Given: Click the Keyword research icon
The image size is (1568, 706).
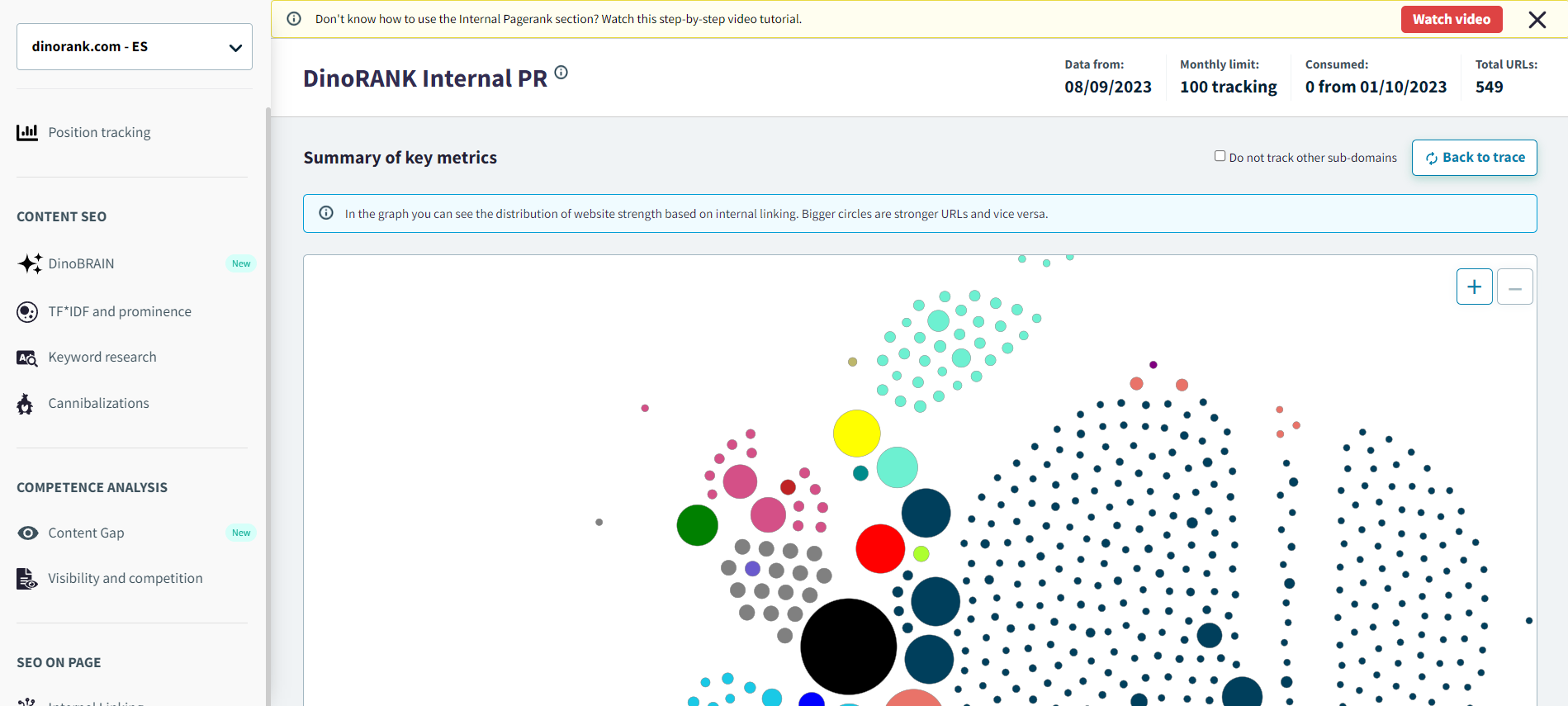Looking at the screenshot, I should point(27,358).
